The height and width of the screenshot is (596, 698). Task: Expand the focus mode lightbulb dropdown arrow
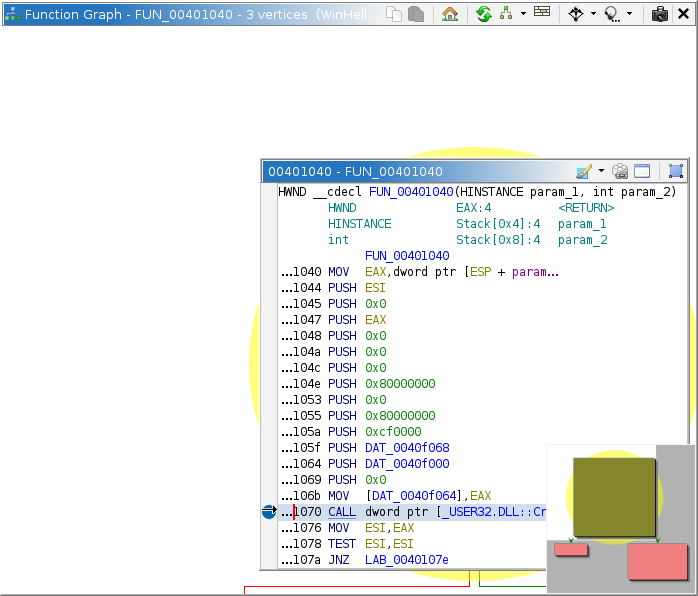[x=629, y=14]
